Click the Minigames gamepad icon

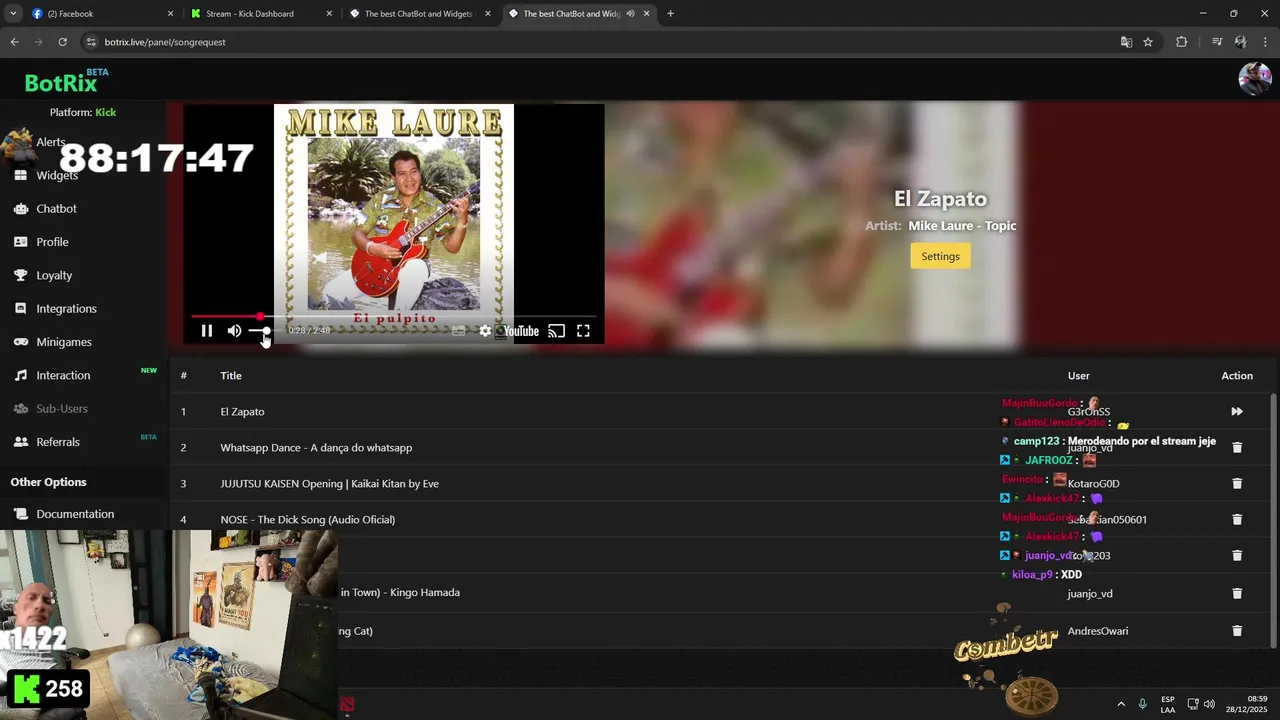coord(20,342)
